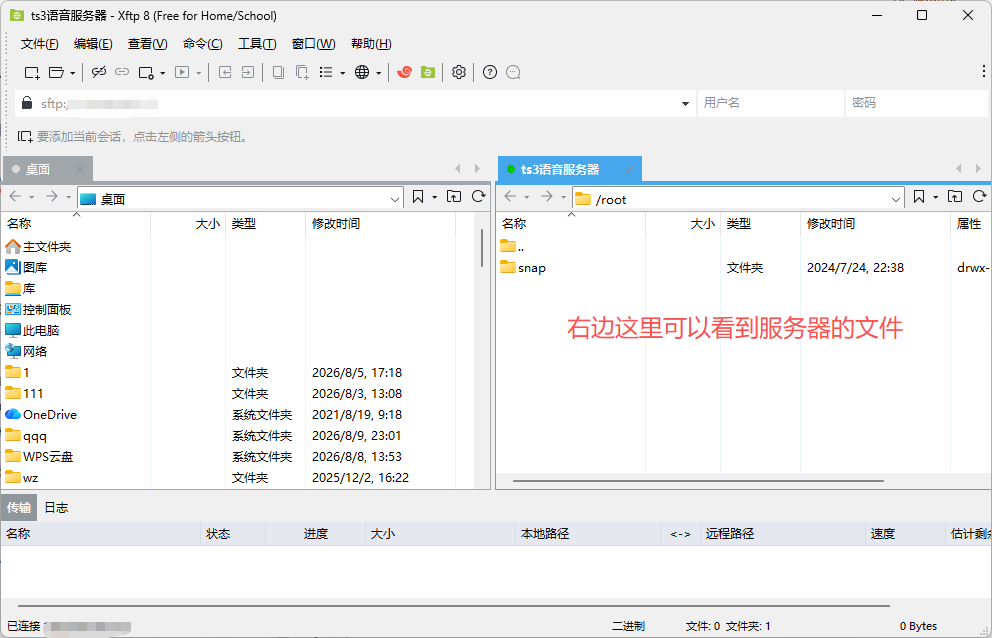The image size is (992, 638).
Task: Click the left transfer arrow icon
Action: coord(225,72)
